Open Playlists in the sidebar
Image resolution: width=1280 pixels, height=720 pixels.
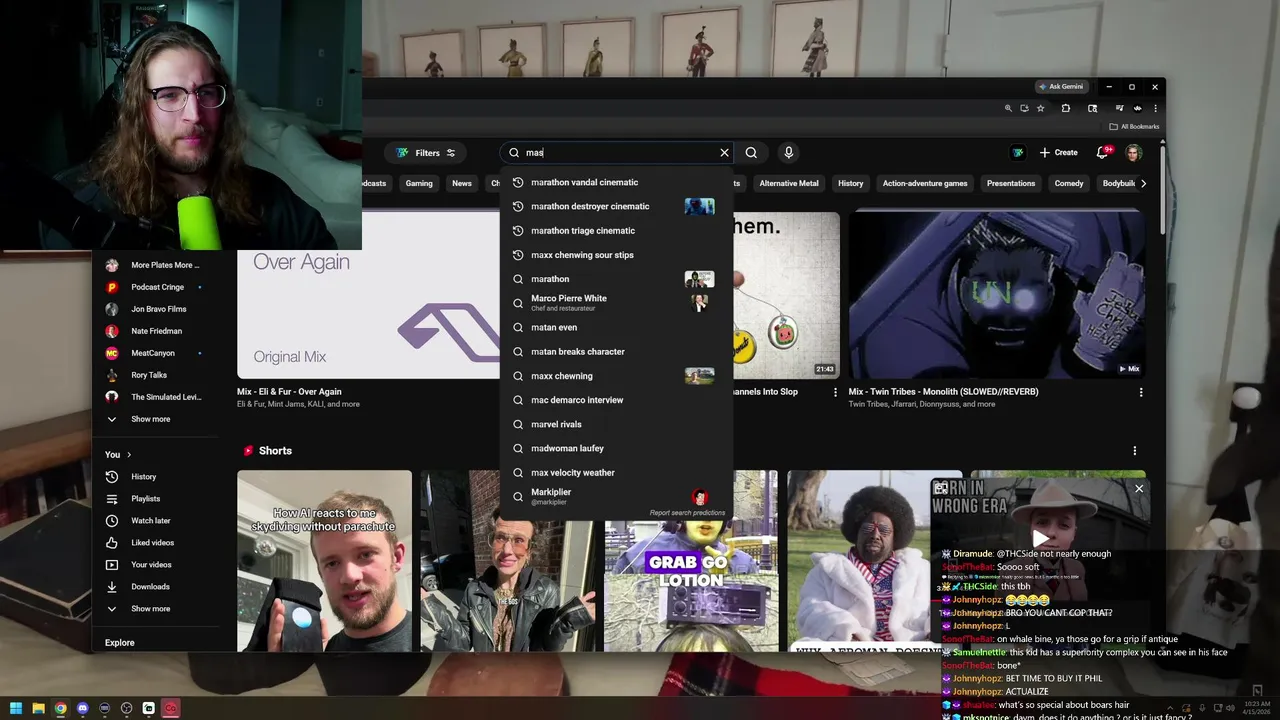click(155, 499)
